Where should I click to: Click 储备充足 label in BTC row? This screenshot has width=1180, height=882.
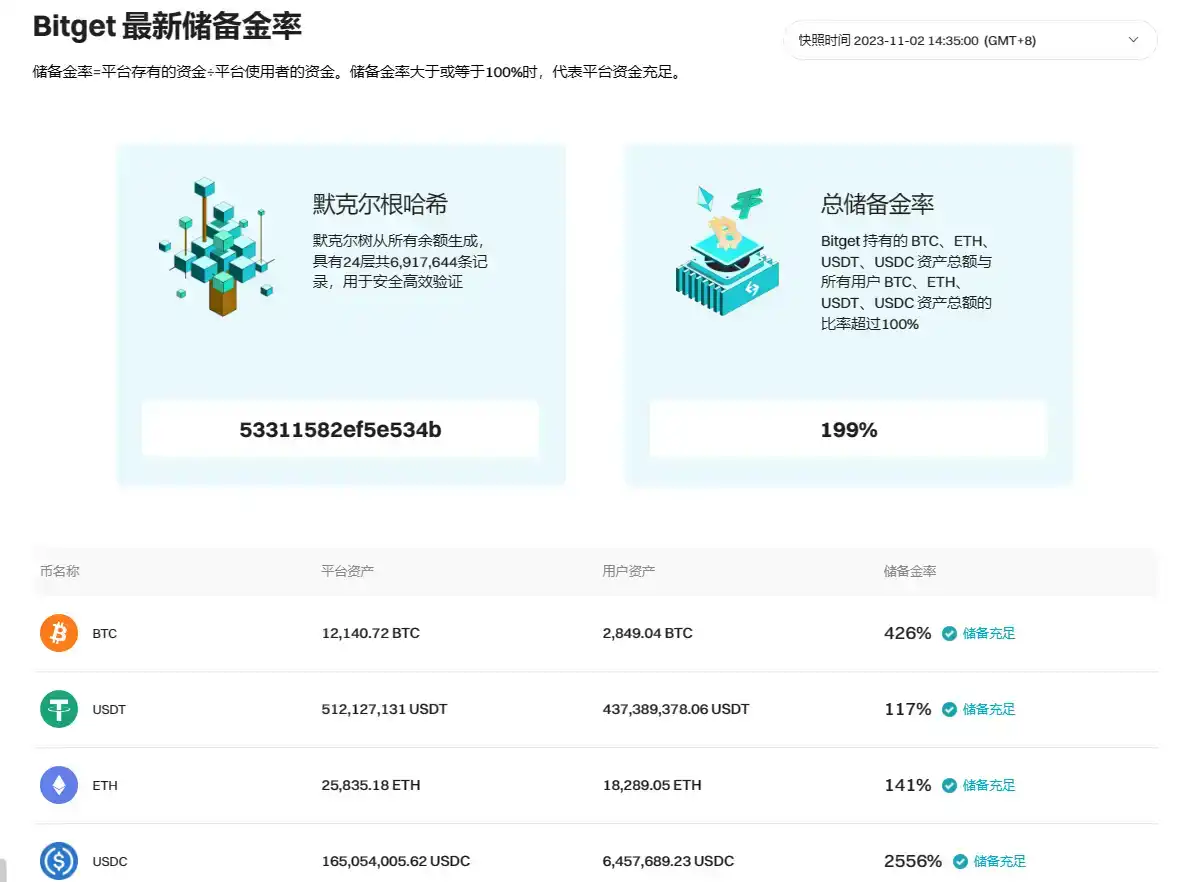point(989,633)
